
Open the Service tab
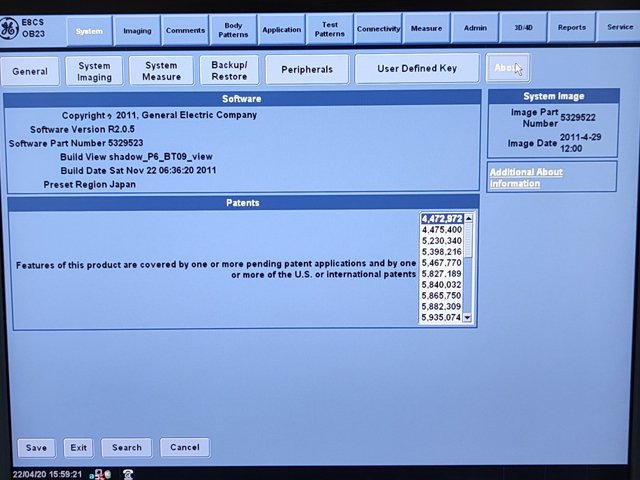coord(619,28)
